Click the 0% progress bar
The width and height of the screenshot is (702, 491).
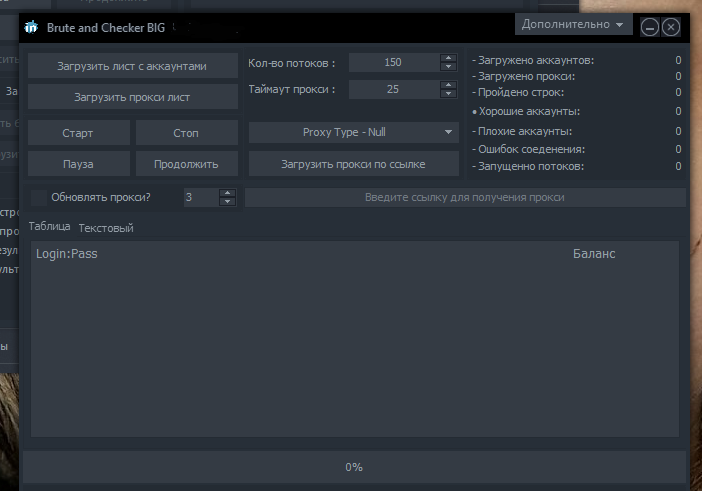click(354, 467)
